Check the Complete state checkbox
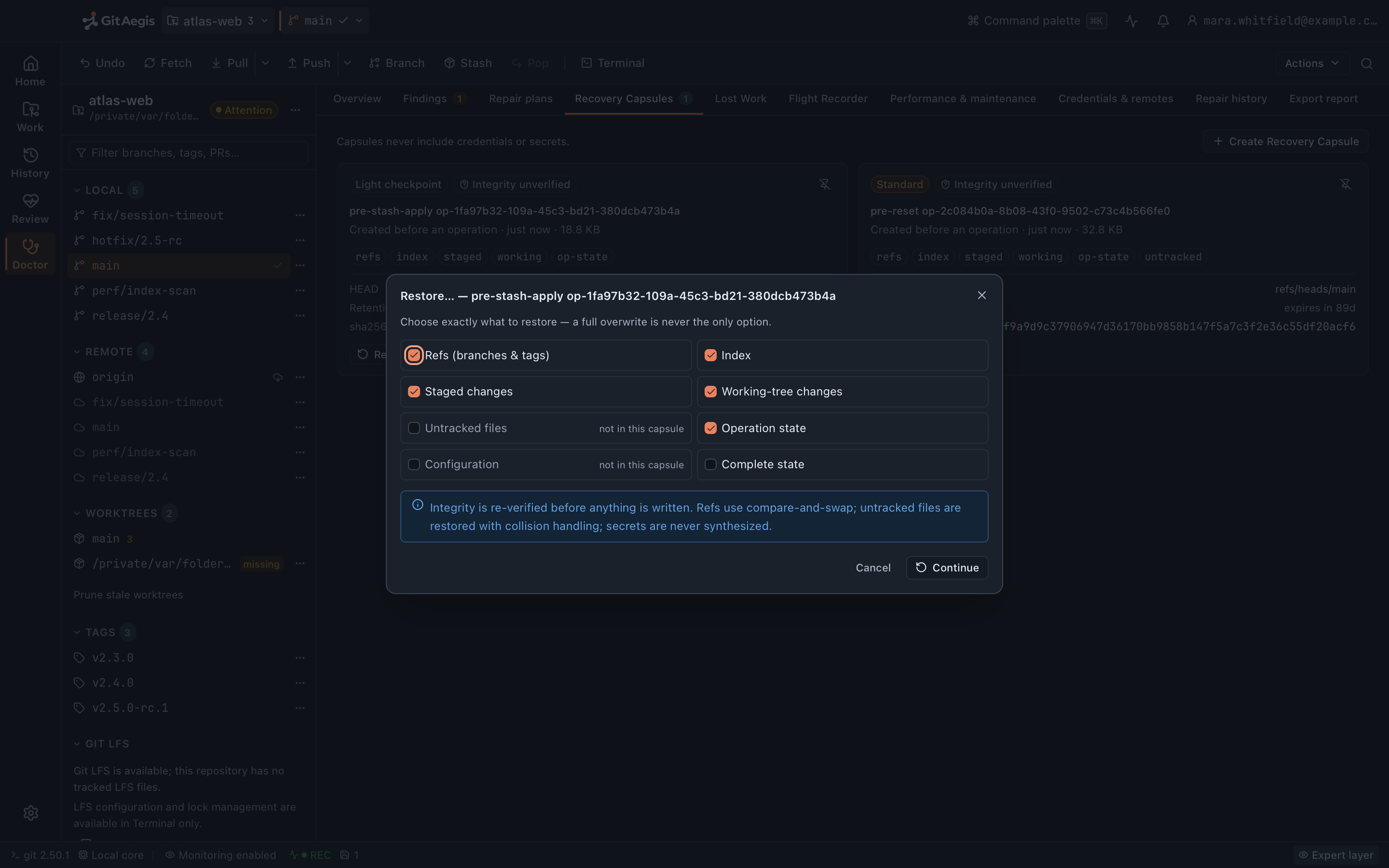The image size is (1389, 868). (x=710, y=464)
